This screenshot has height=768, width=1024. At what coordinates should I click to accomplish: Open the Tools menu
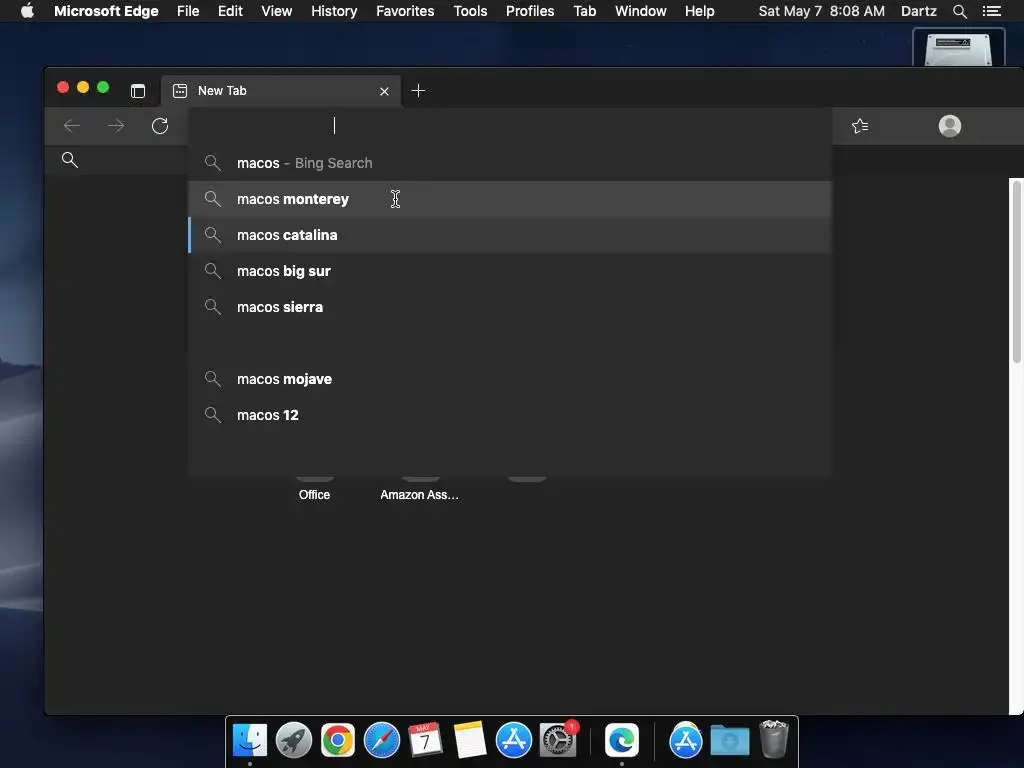[470, 11]
